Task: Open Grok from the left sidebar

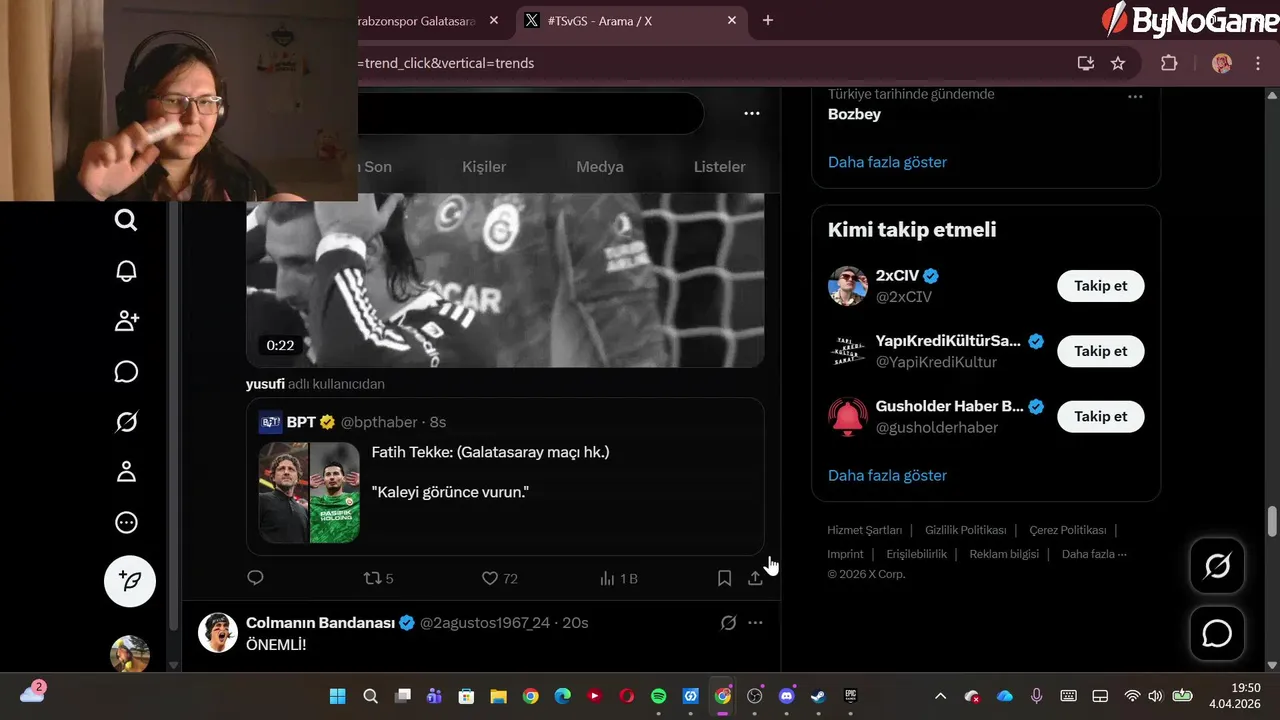Action: (126, 422)
